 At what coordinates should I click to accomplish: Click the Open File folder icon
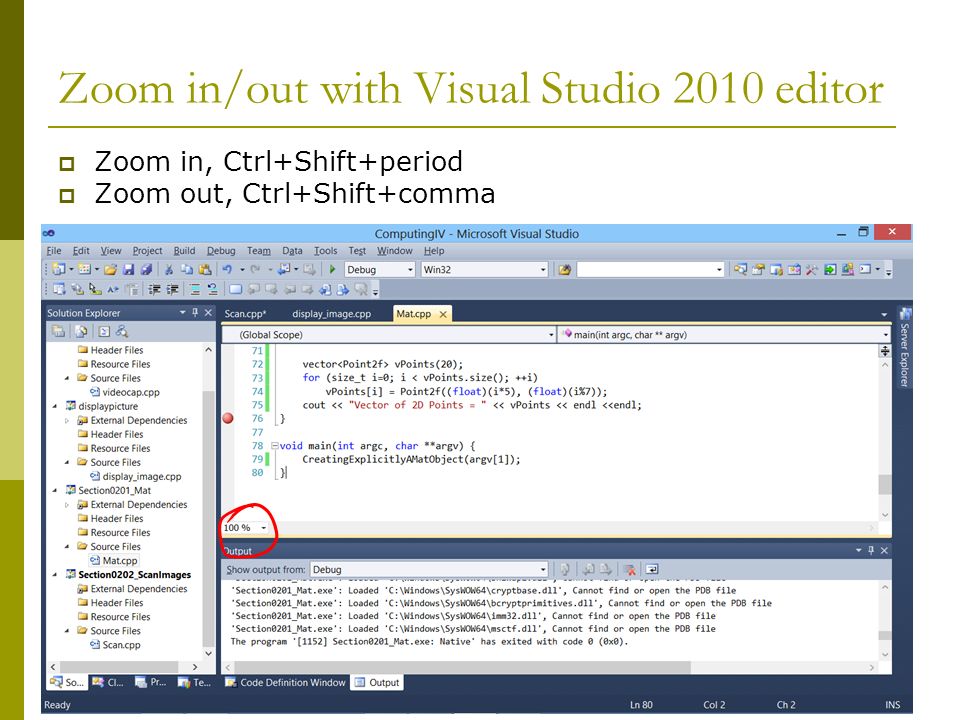pyautogui.click(x=110, y=269)
